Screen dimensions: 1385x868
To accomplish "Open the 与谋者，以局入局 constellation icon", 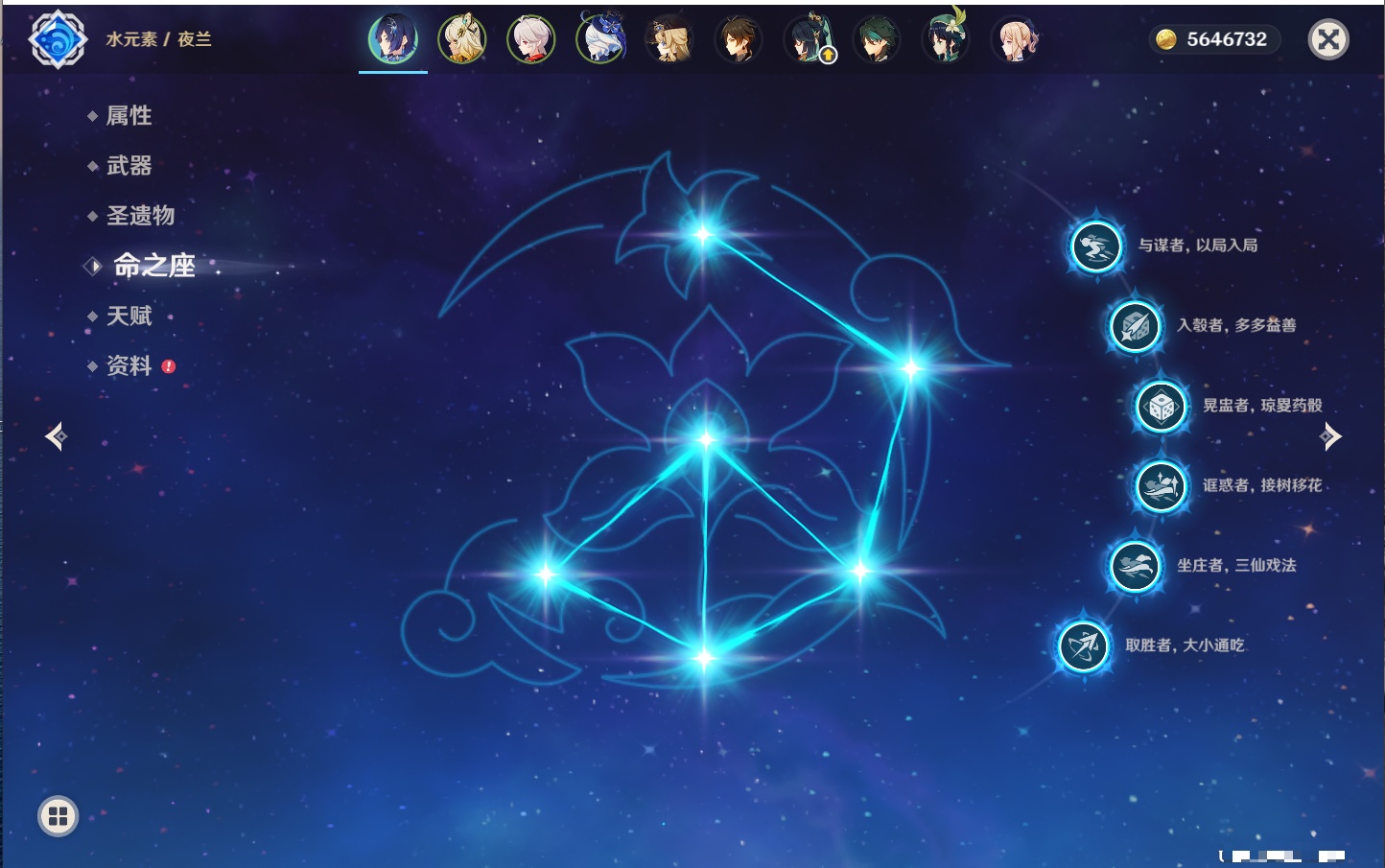I will [1096, 246].
